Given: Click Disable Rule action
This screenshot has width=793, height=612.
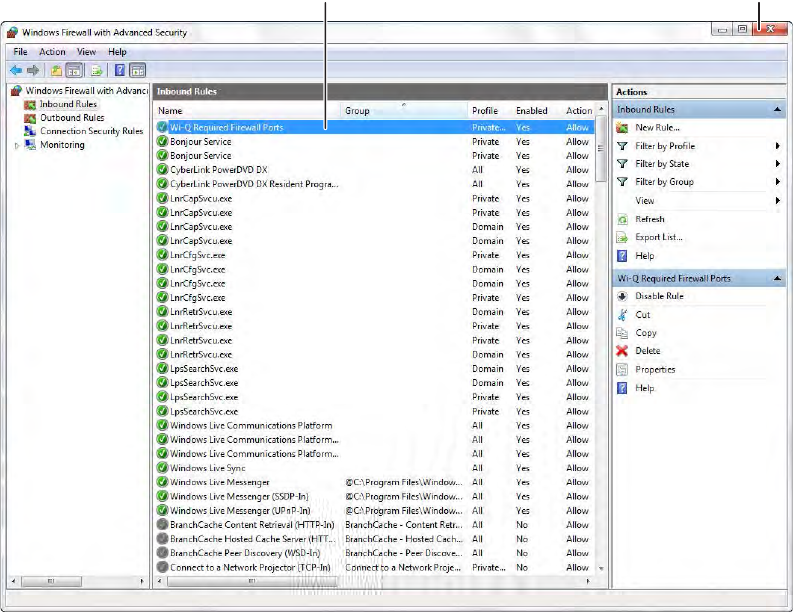Looking at the screenshot, I should (659, 296).
